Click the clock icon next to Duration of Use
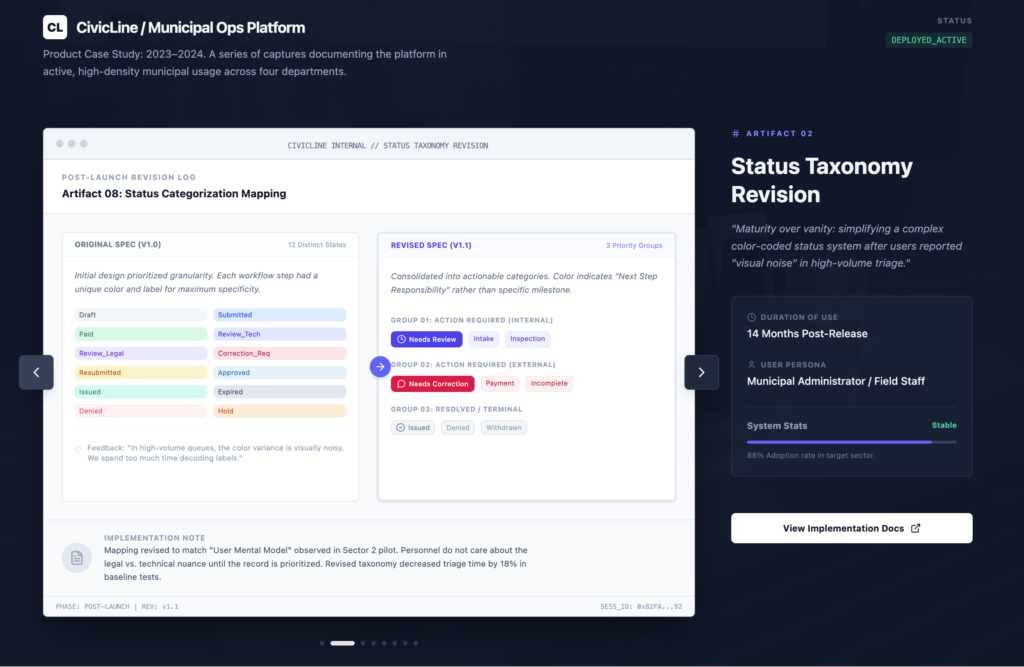Viewport: 1024px width, 667px height. pyautogui.click(x=752, y=317)
